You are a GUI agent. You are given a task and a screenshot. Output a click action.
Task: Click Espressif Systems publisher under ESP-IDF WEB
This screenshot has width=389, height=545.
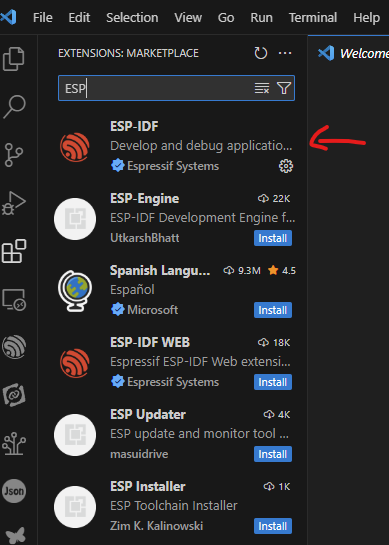[173, 382]
